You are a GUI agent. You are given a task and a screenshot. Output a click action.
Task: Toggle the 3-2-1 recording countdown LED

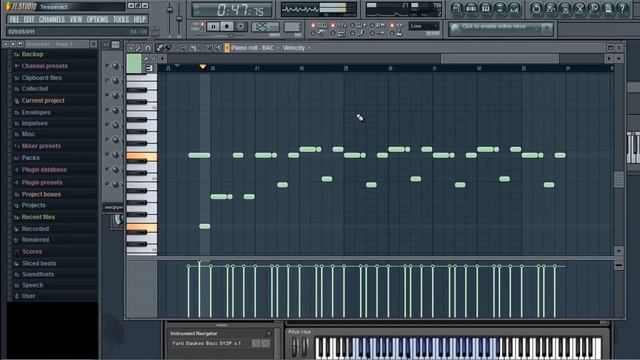tap(333, 25)
